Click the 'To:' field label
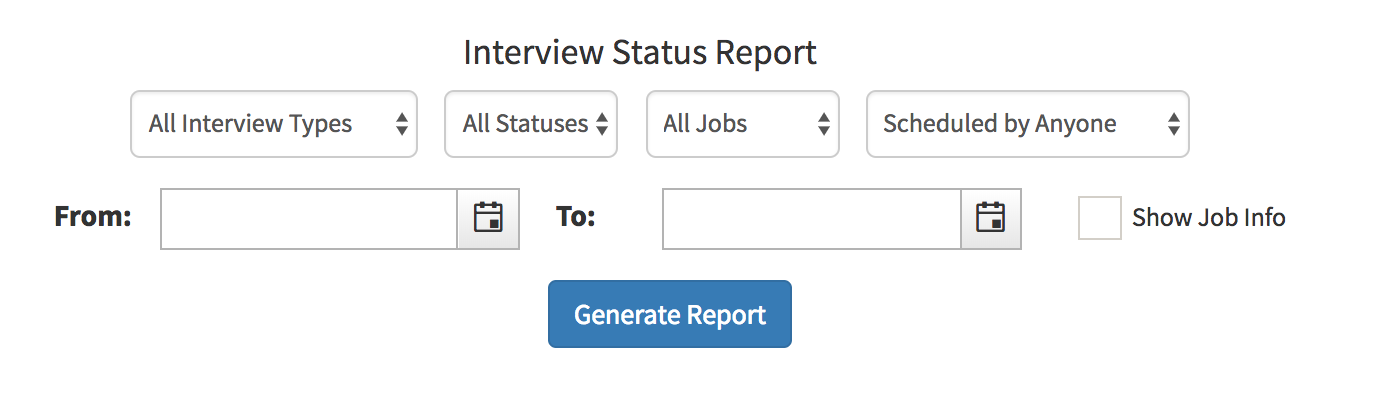1378x410 pixels. 575,217
